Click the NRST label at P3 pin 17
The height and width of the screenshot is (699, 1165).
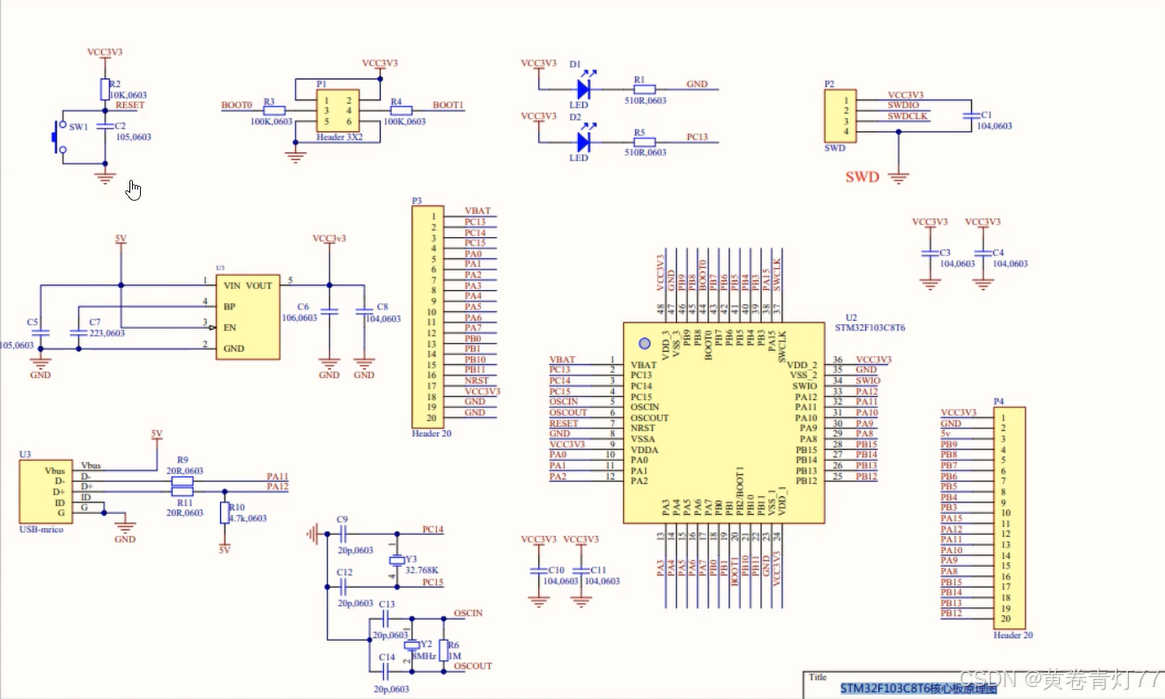click(477, 380)
